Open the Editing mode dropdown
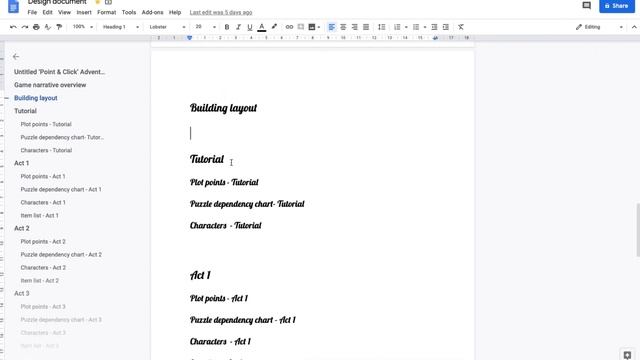Viewport: 640px width, 360px height. point(599,27)
